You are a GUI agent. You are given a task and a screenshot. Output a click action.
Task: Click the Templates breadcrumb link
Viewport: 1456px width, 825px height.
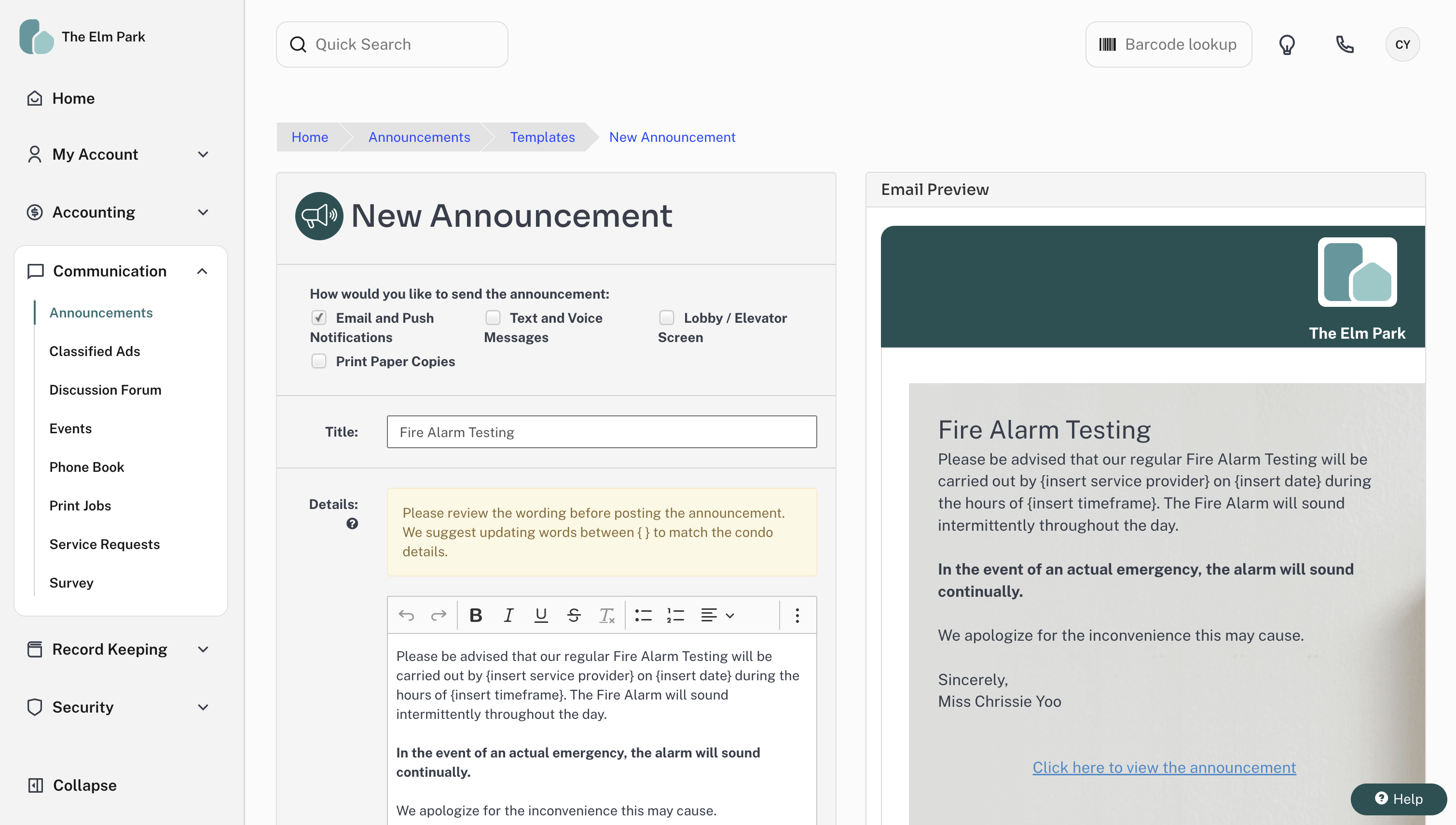(x=542, y=137)
